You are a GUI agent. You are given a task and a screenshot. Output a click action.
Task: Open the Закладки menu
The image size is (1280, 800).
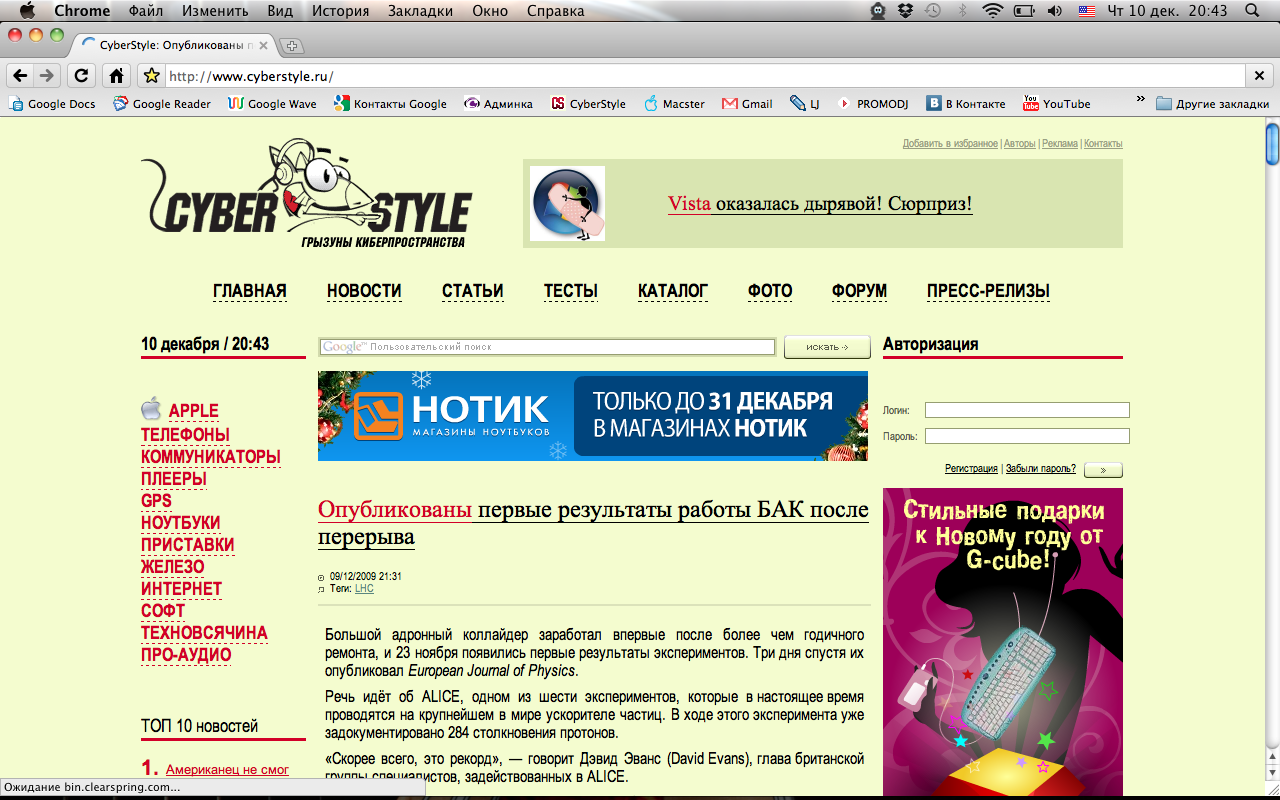(x=419, y=11)
